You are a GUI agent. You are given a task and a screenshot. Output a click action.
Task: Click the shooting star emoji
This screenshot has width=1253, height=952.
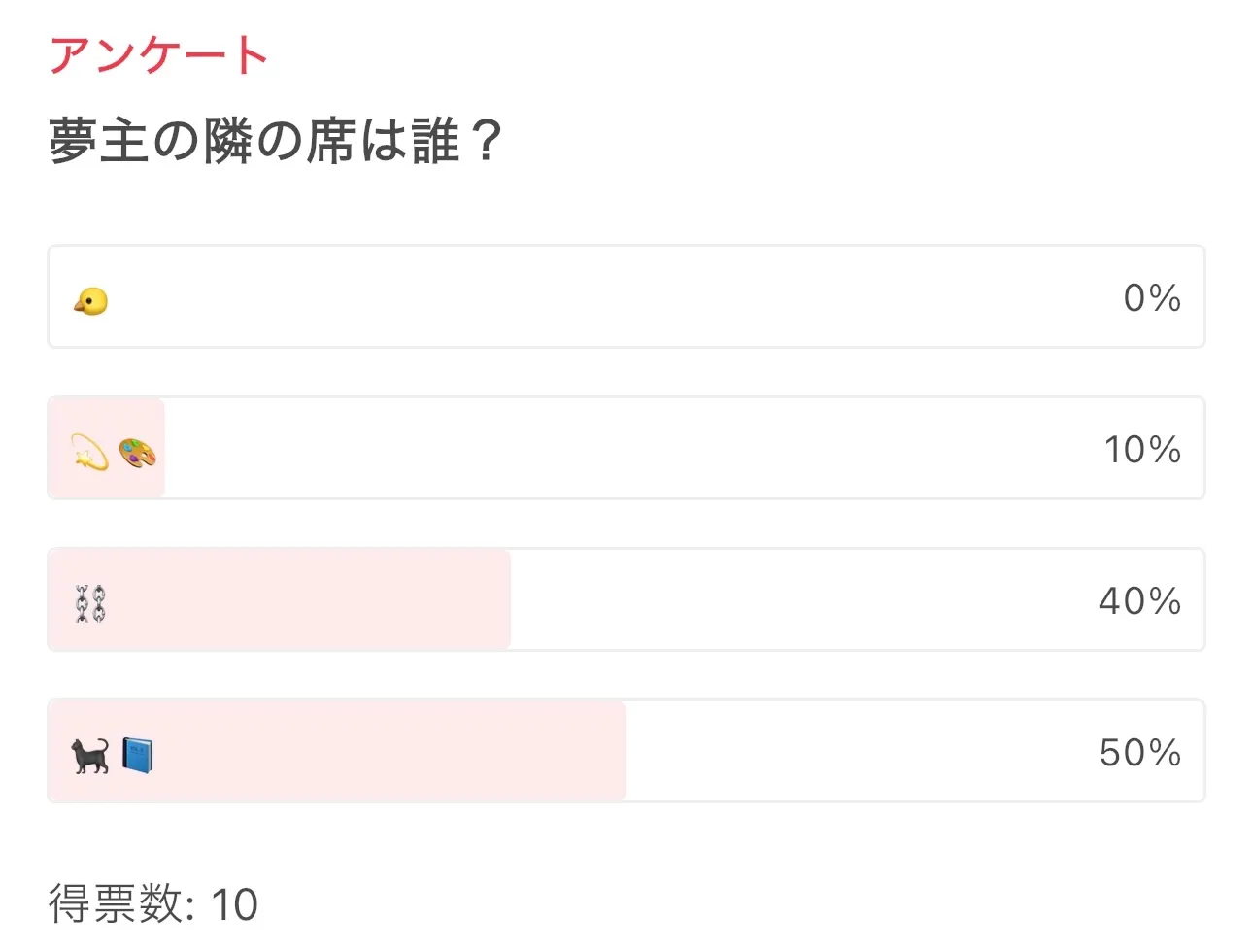[89, 453]
